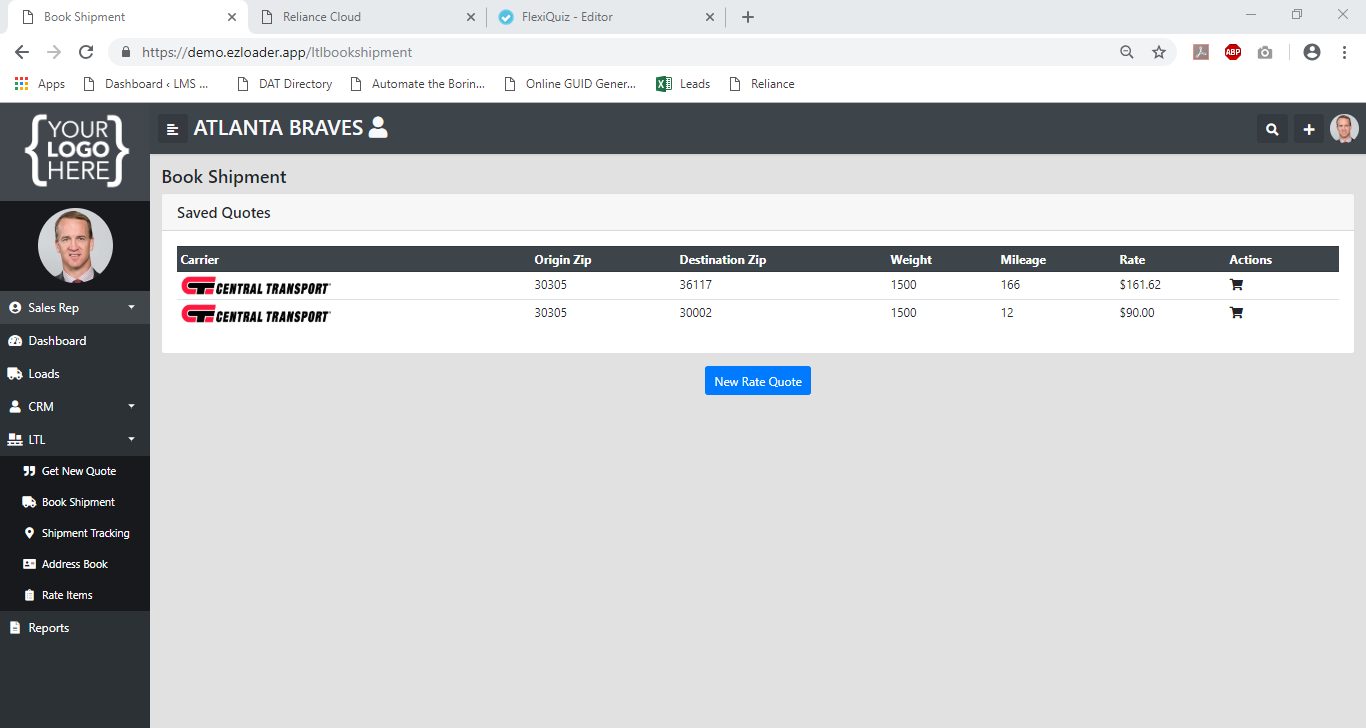The image size is (1366, 728).
Task: Open the search icon in the header
Action: click(x=1272, y=129)
